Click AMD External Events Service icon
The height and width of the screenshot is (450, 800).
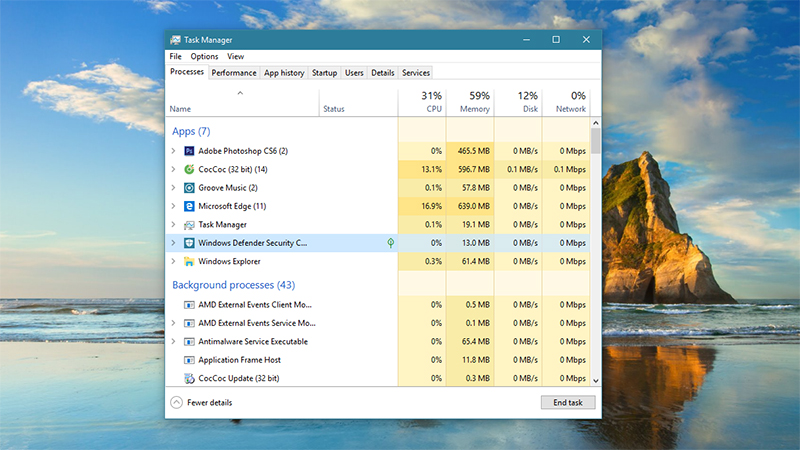click(189, 323)
